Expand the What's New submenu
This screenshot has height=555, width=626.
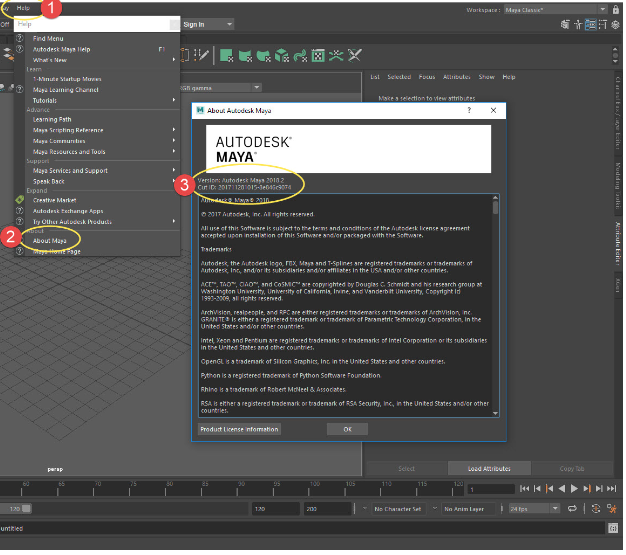point(174,60)
